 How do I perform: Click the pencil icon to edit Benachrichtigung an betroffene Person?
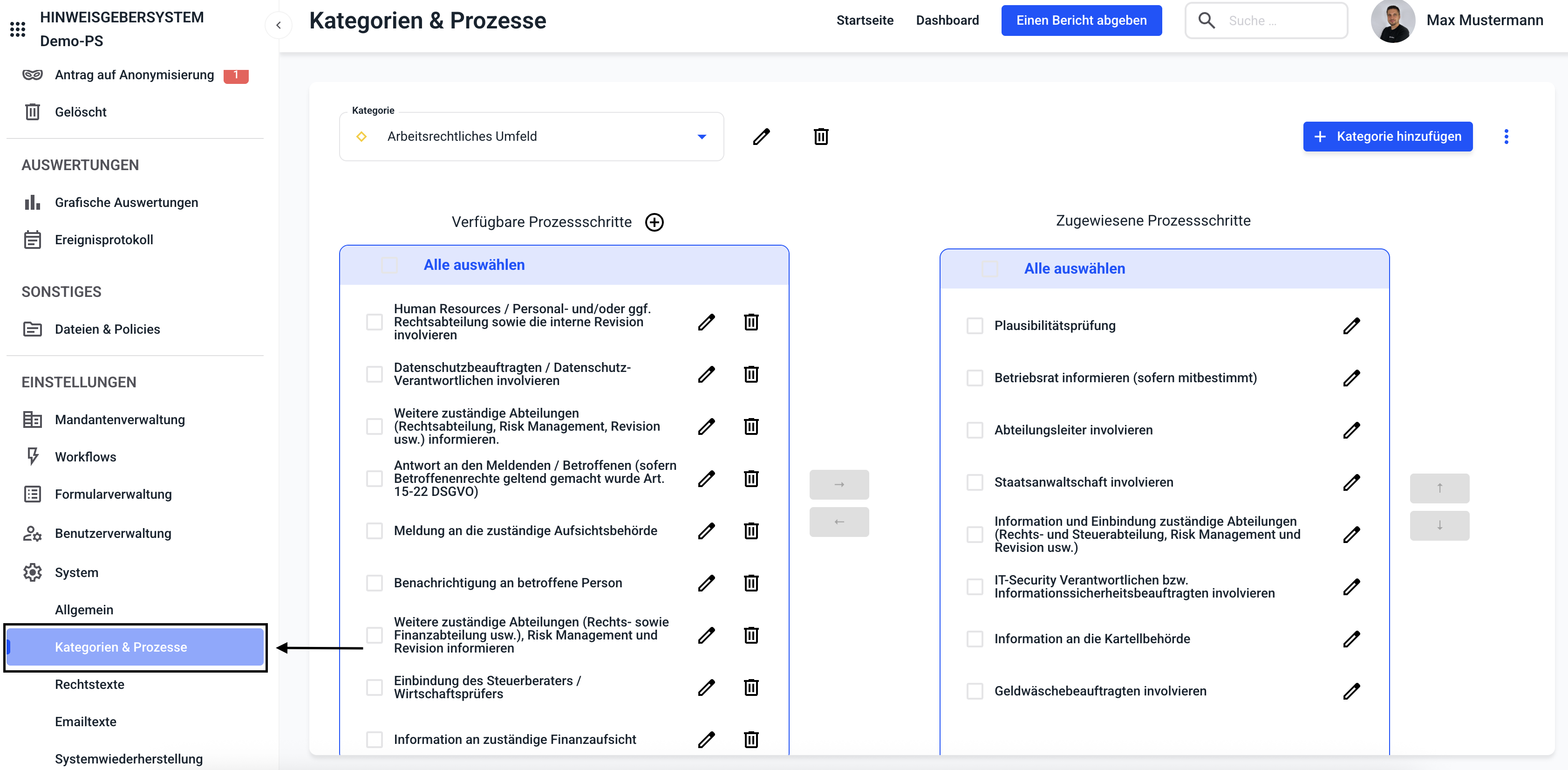(x=706, y=583)
